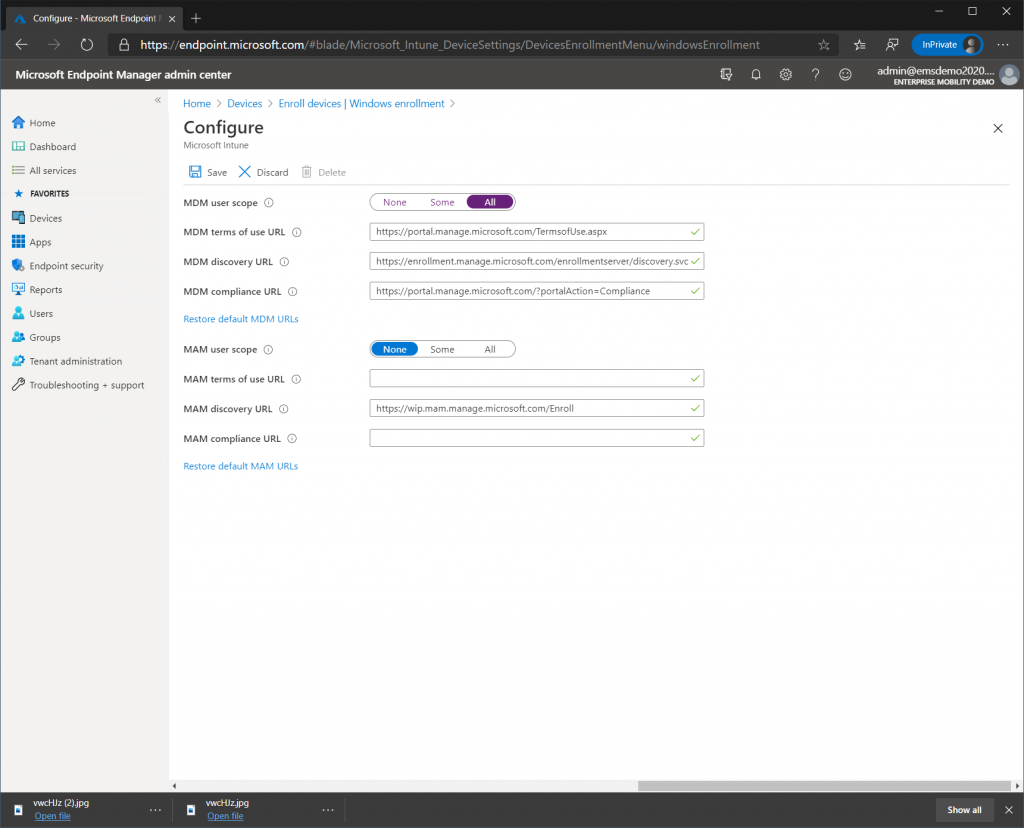Image resolution: width=1024 pixels, height=828 pixels.
Task: Open the admin account menu
Action: [x=947, y=75]
